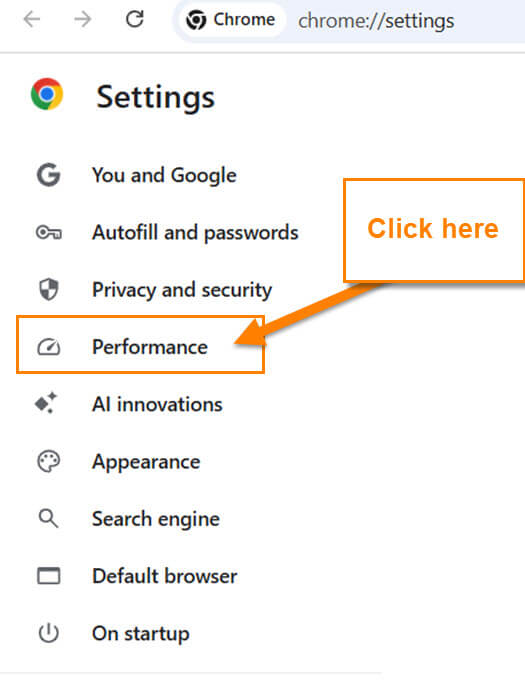The height and width of the screenshot is (700, 525).
Task: Go to Privacy and security
Action: (182, 290)
